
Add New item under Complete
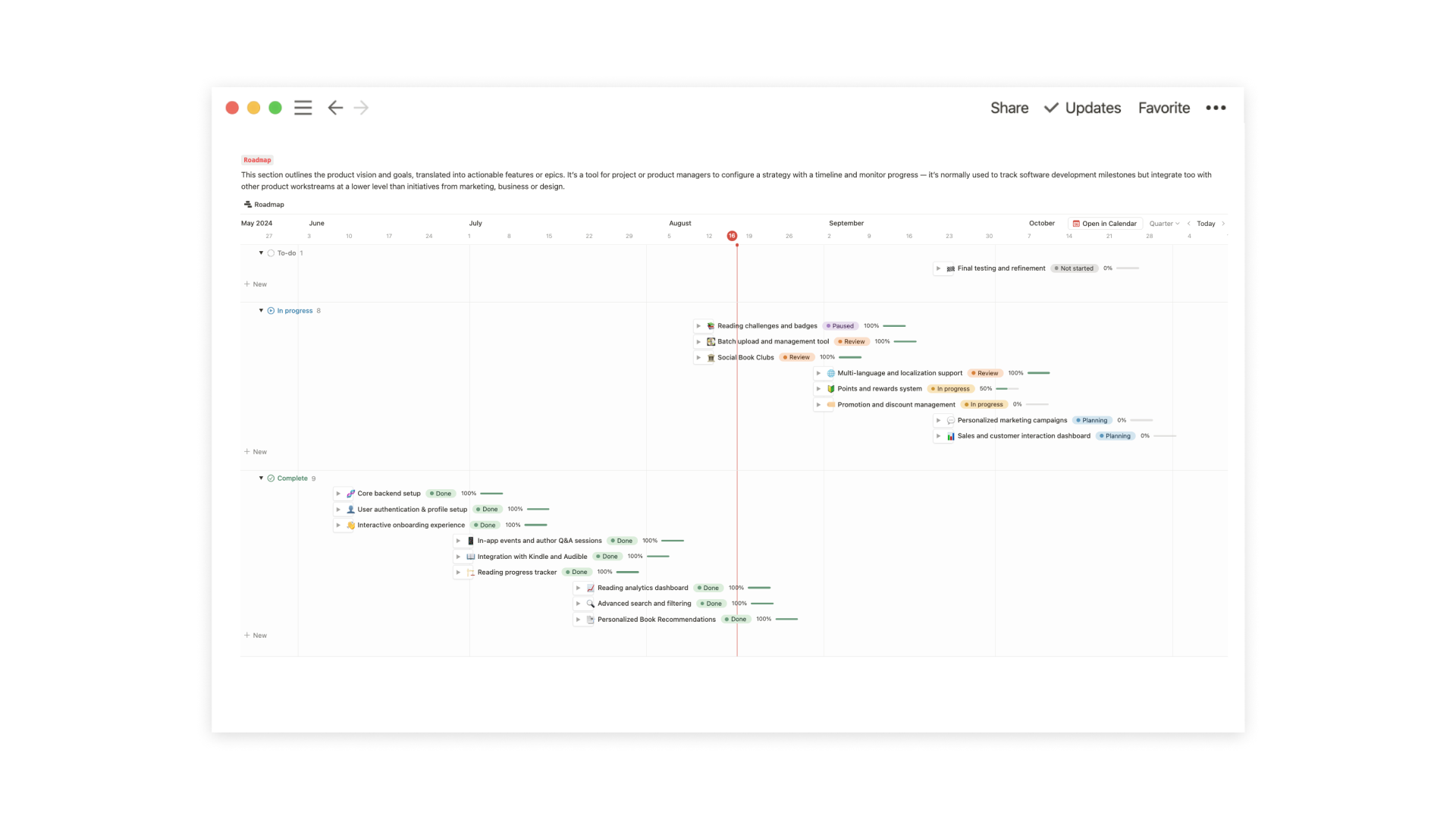256,635
